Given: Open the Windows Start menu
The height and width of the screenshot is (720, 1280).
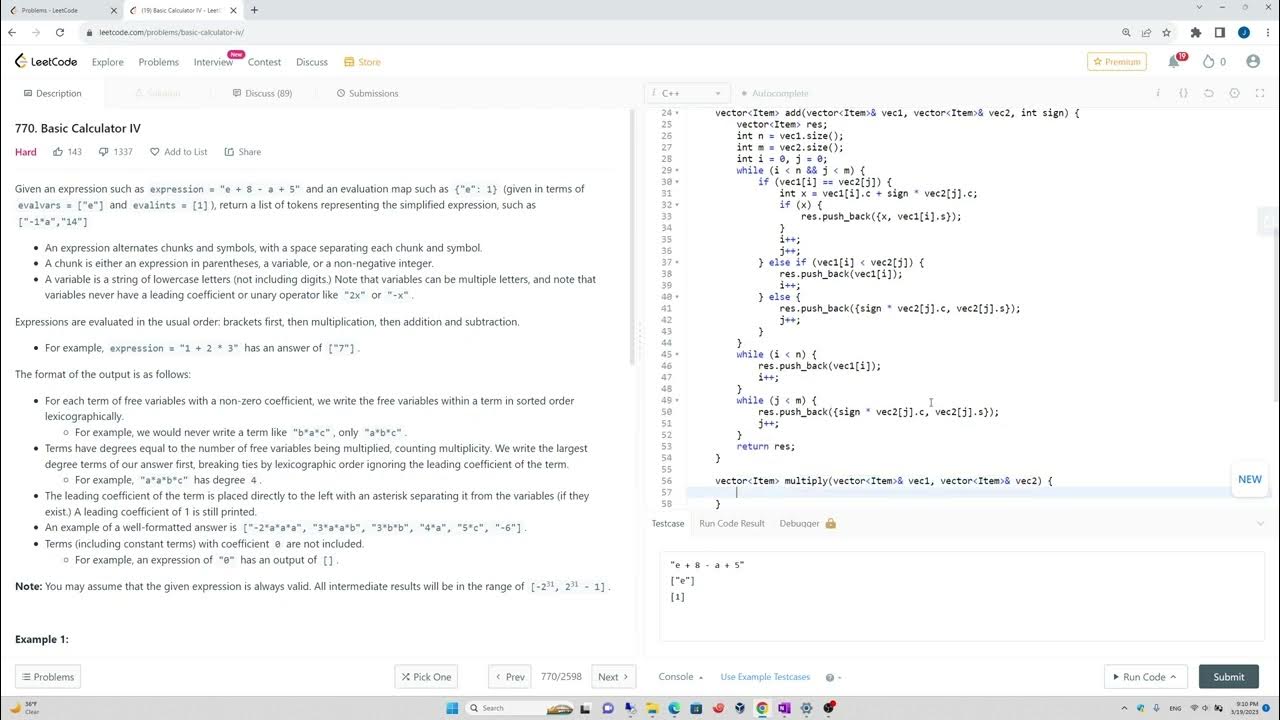Looking at the screenshot, I should (x=451, y=708).
